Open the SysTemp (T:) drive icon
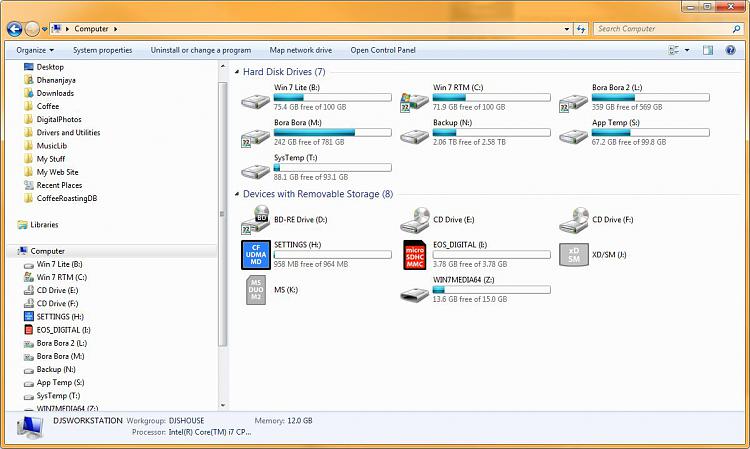This screenshot has height=449, width=750. click(255, 171)
